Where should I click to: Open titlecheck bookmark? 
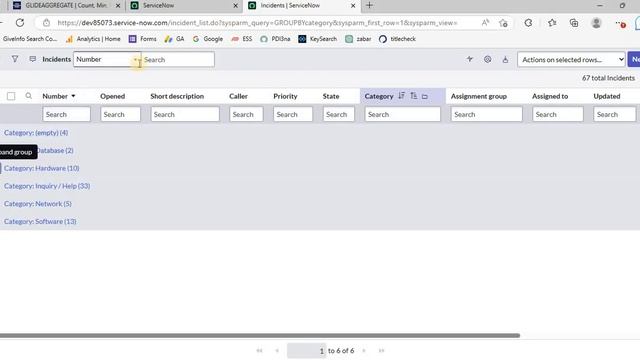click(398, 39)
